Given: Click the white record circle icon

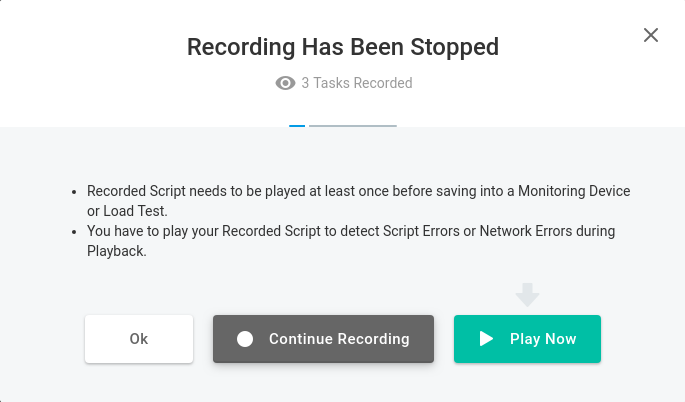Looking at the screenshot, I should (245, 339).
